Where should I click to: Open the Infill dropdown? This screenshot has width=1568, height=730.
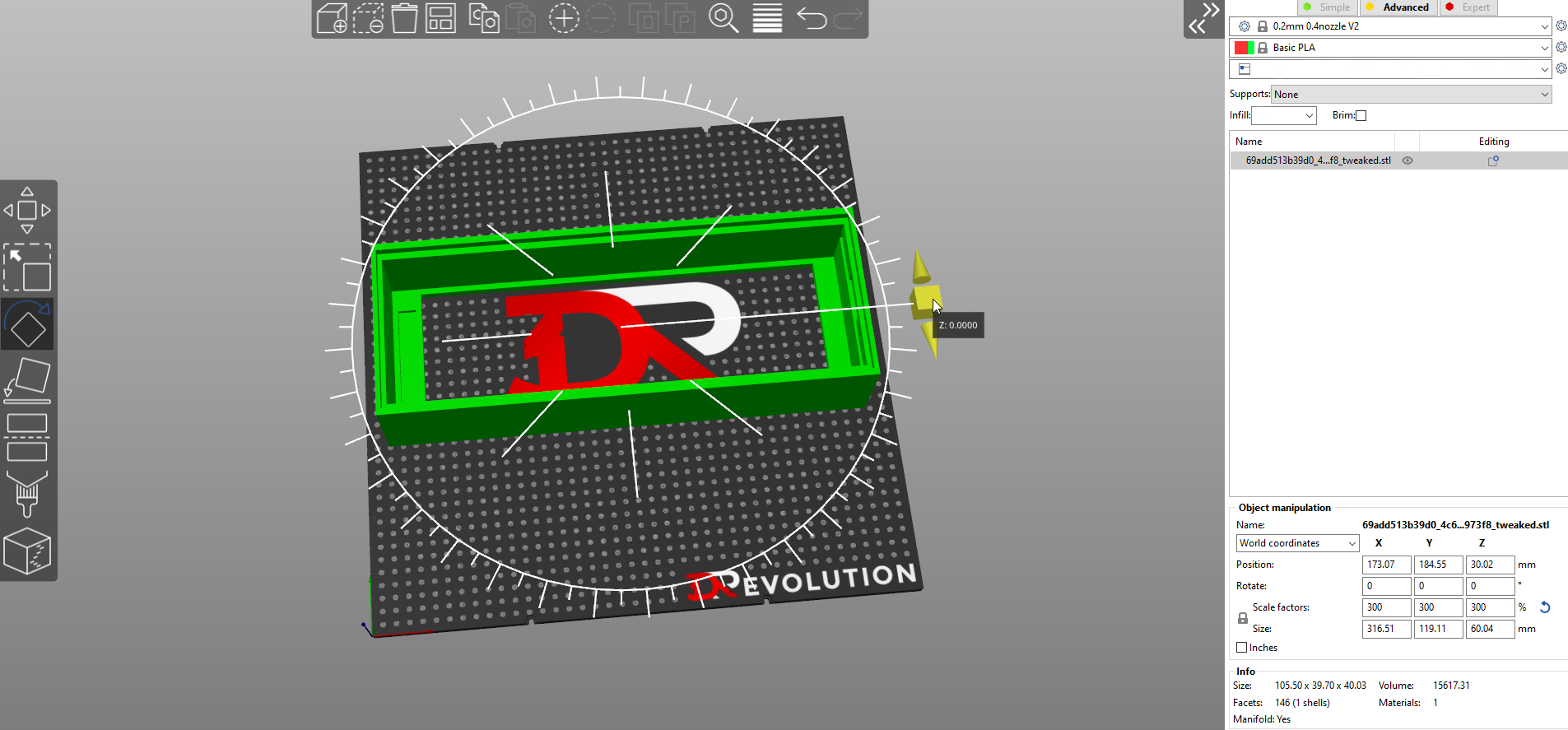[1284, 116]
